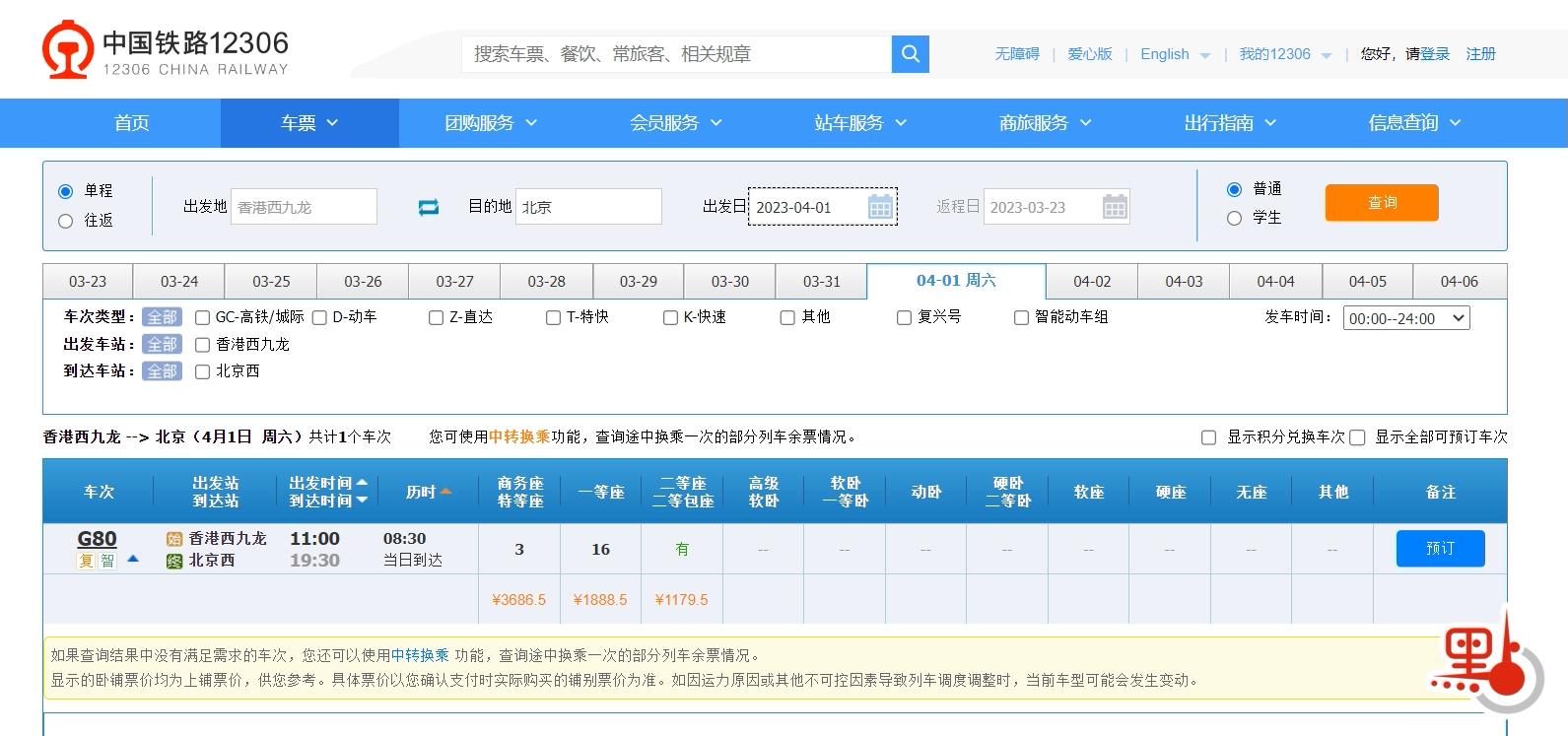Sort by 出发时间 ascending arrow
This screenshot has width=1568, height=736.
pyautogui.click(x=362, y=482)
